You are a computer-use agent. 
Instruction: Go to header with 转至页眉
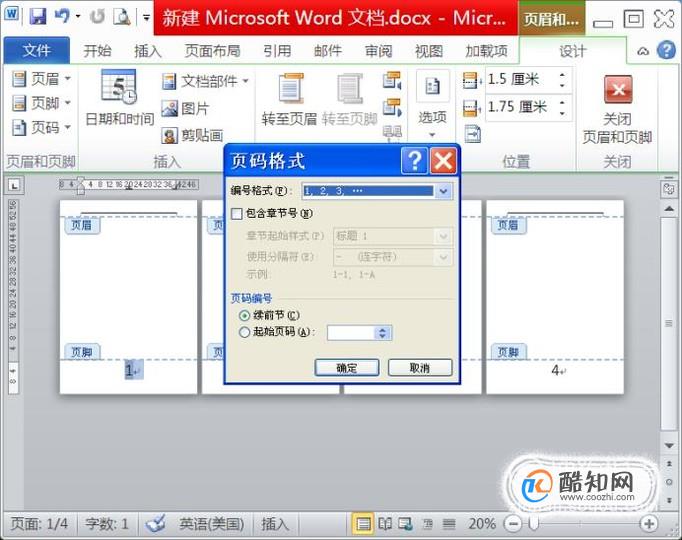pyautogui.click(x=289, y=99)
